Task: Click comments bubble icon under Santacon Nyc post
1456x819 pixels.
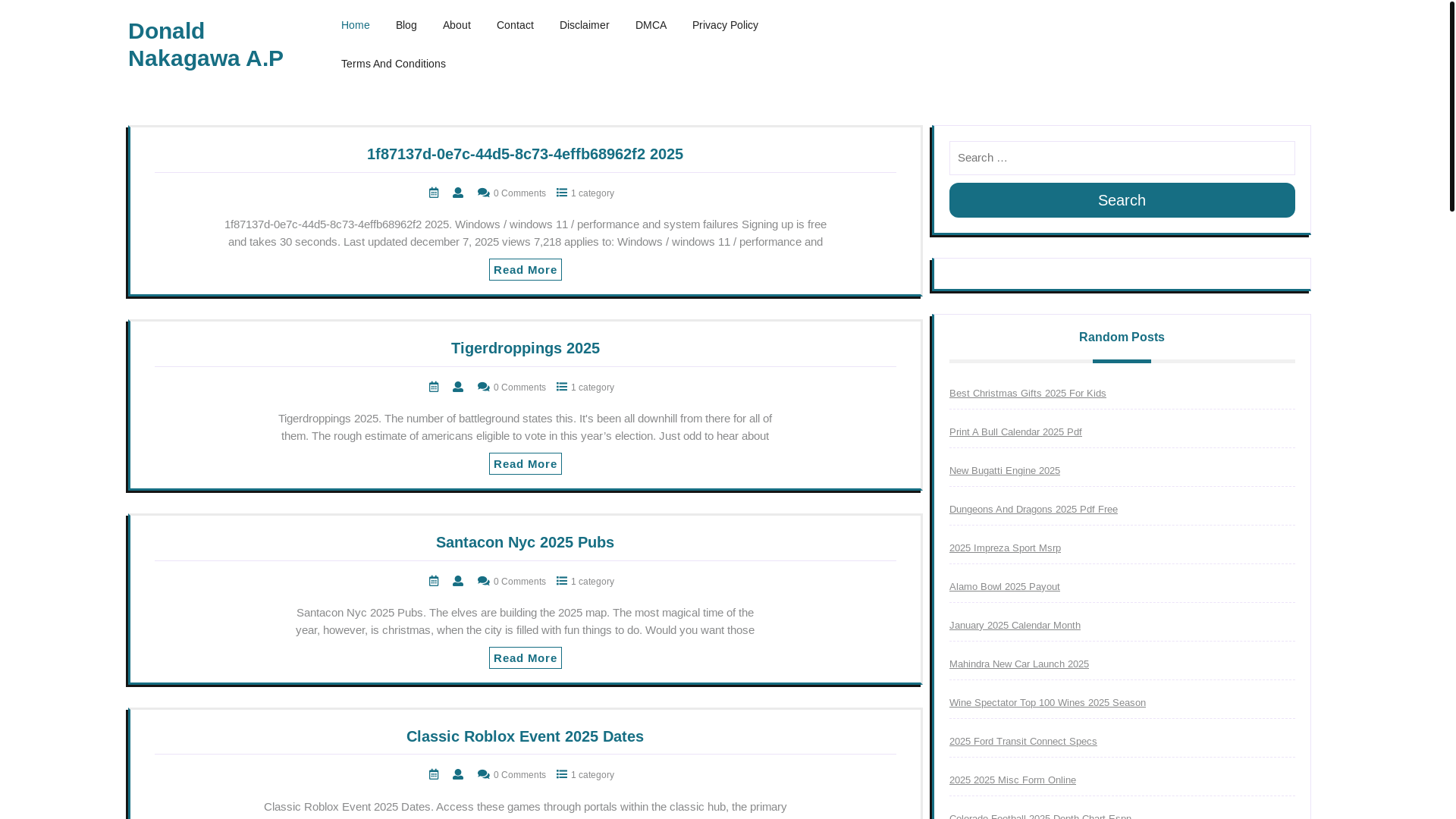Action: click(x=484, y=582)
